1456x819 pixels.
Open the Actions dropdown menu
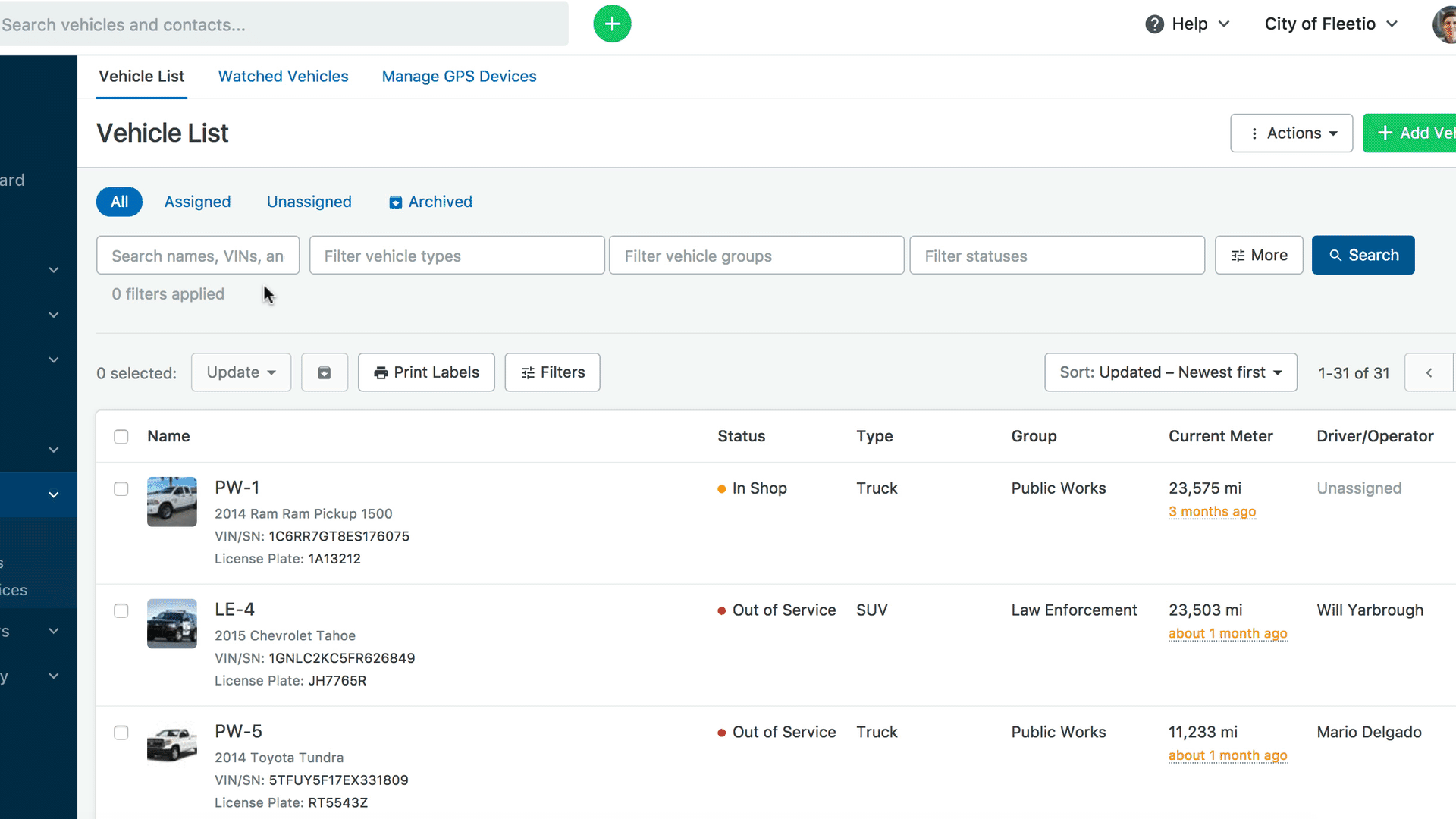coord(1291,133)
